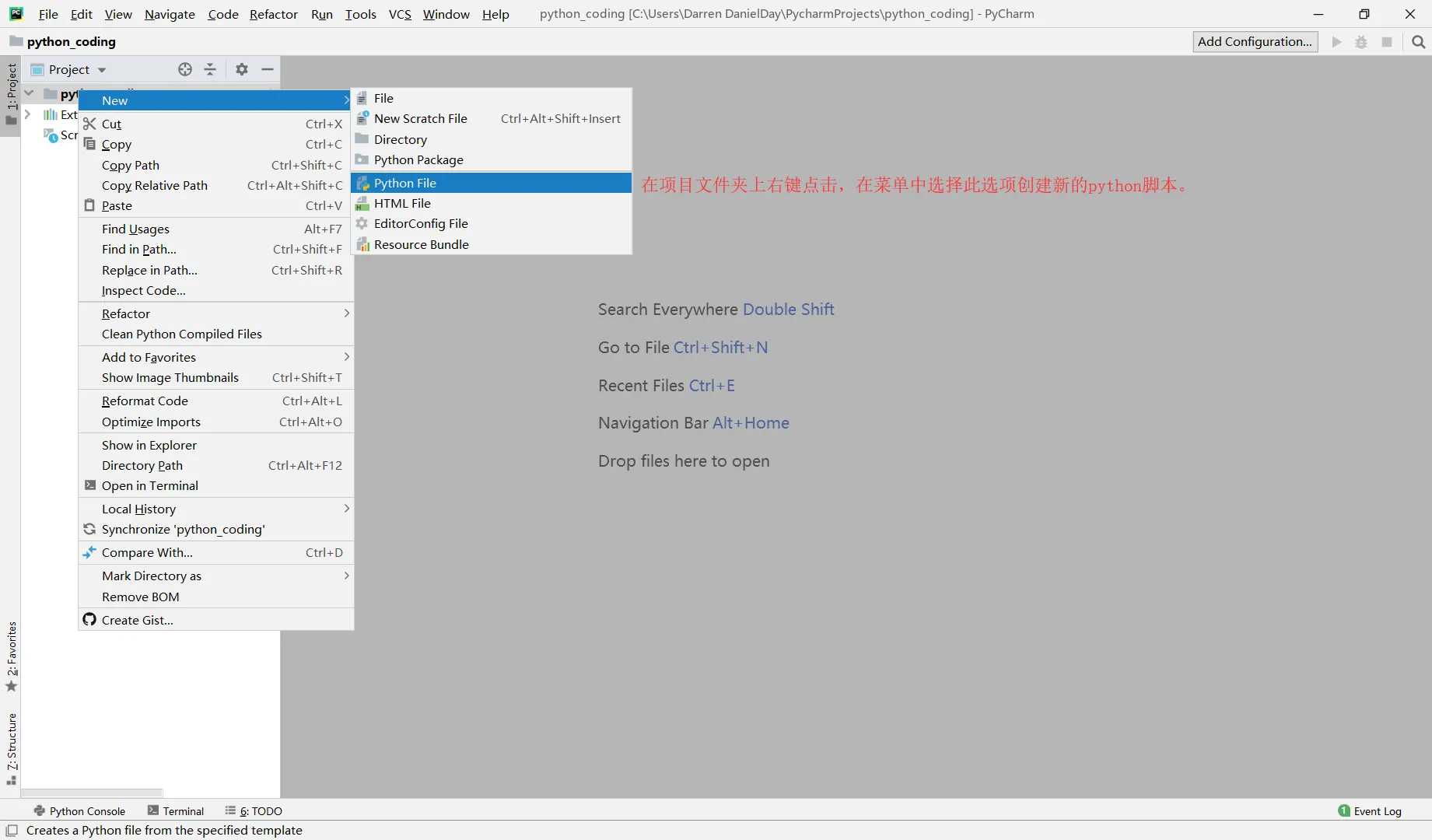Click the Compare With arrows icon

point(89,552)
